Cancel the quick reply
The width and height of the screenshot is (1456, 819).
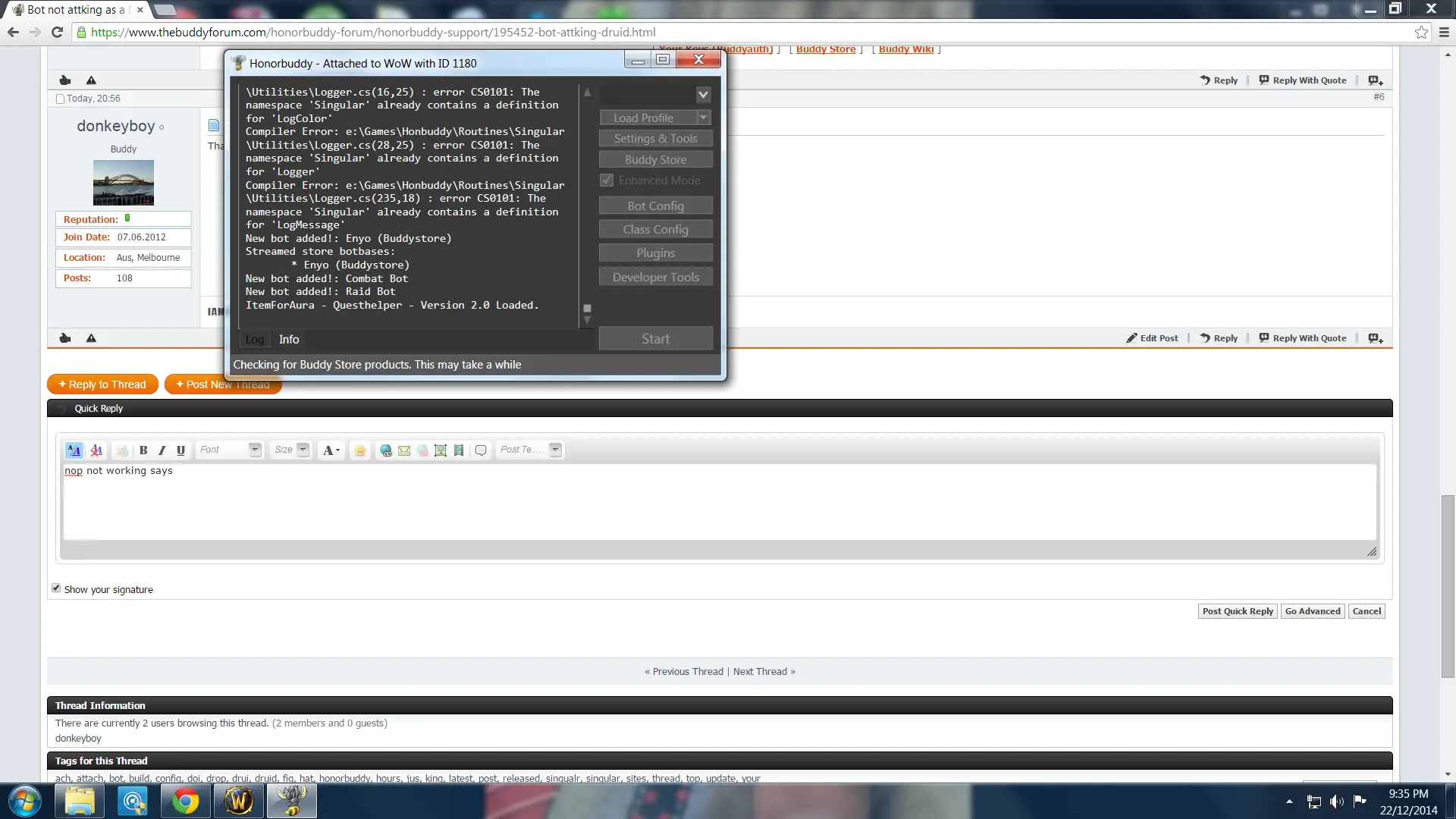pyautogui.click(x=1367, y=611)
